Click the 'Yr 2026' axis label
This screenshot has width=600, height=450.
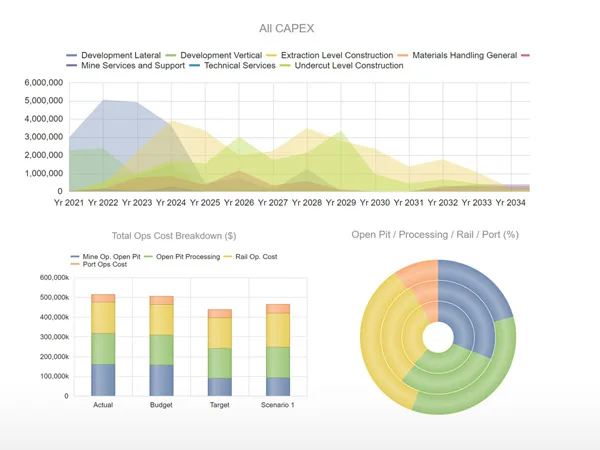coord(239,203)
